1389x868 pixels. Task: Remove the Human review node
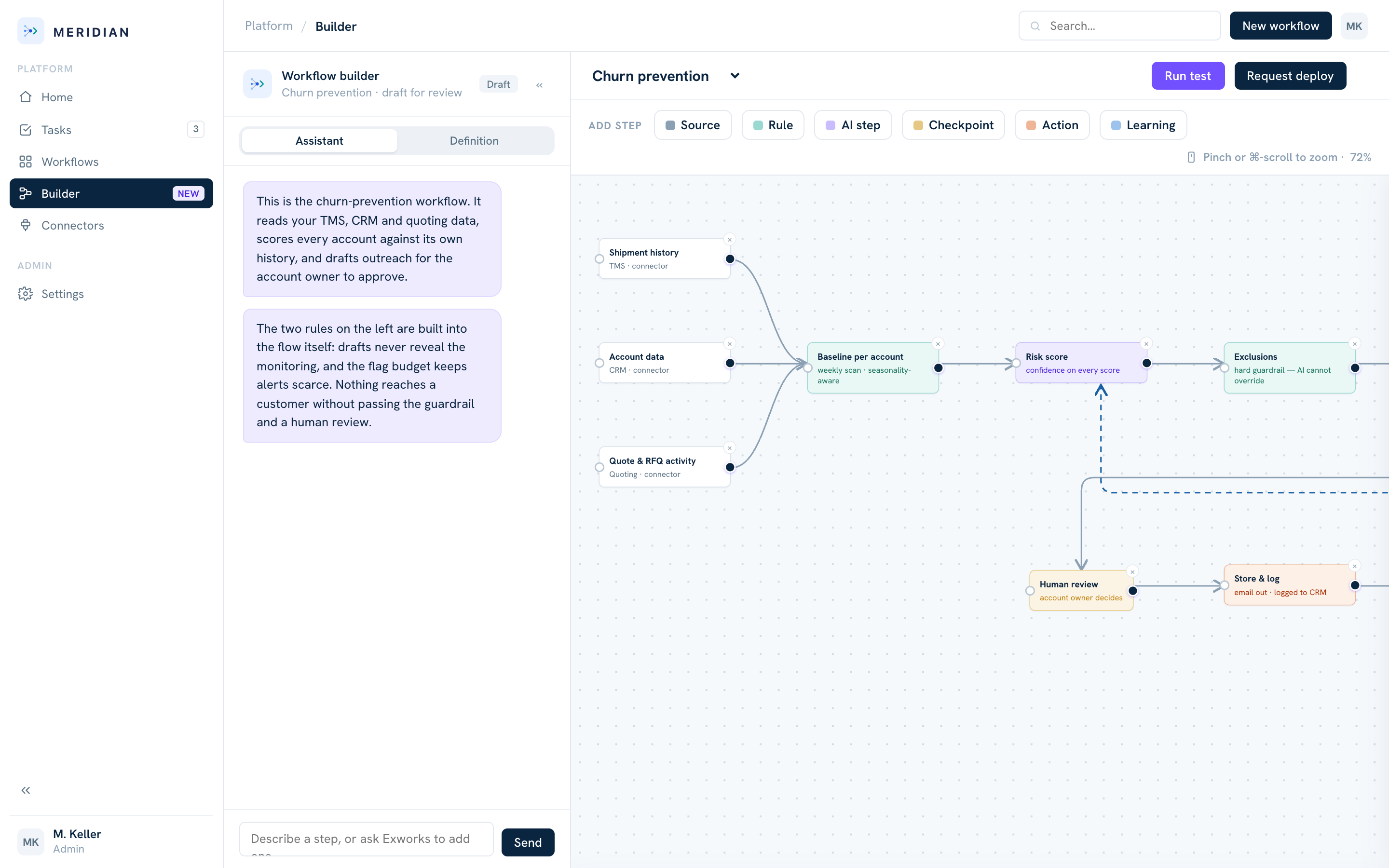point(1132,572)
